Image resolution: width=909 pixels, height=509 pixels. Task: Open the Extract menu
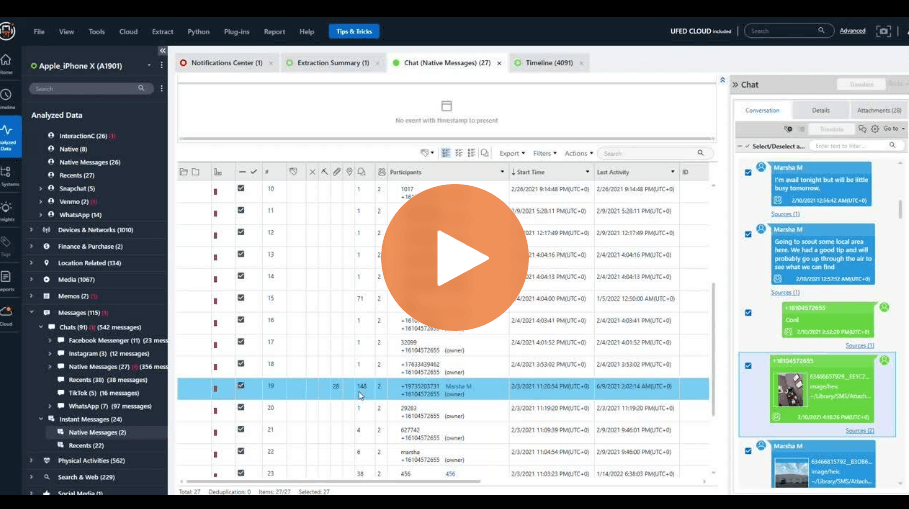(x=162, y=32)
